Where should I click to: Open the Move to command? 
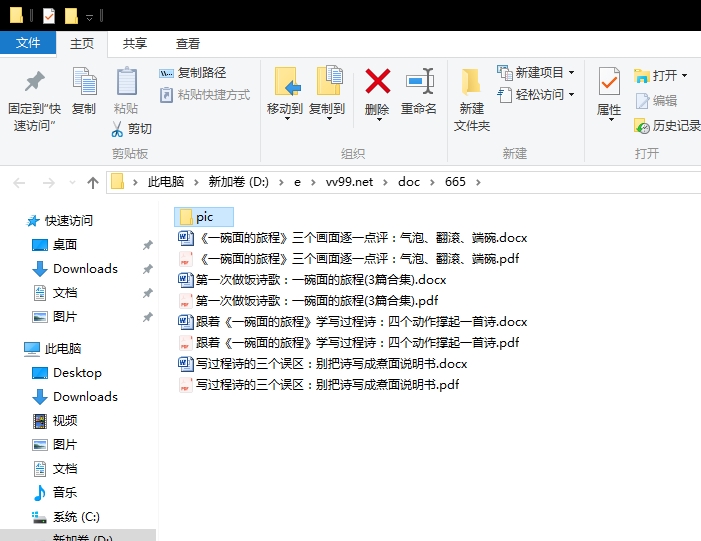pos(285,93)
